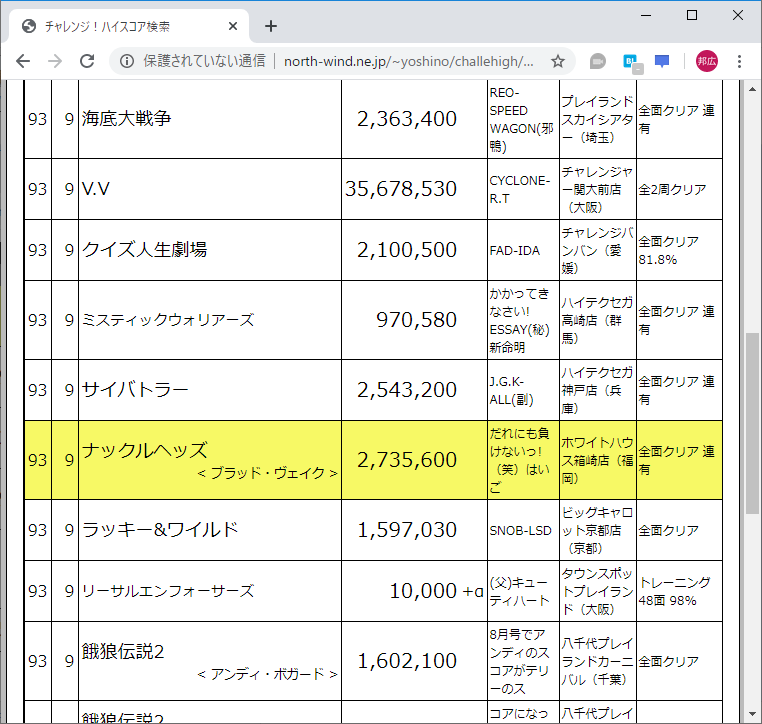Select the player name J.G.K-ALL(副)
The height and width of the screenshot is (724, 762).
(511, 391)
